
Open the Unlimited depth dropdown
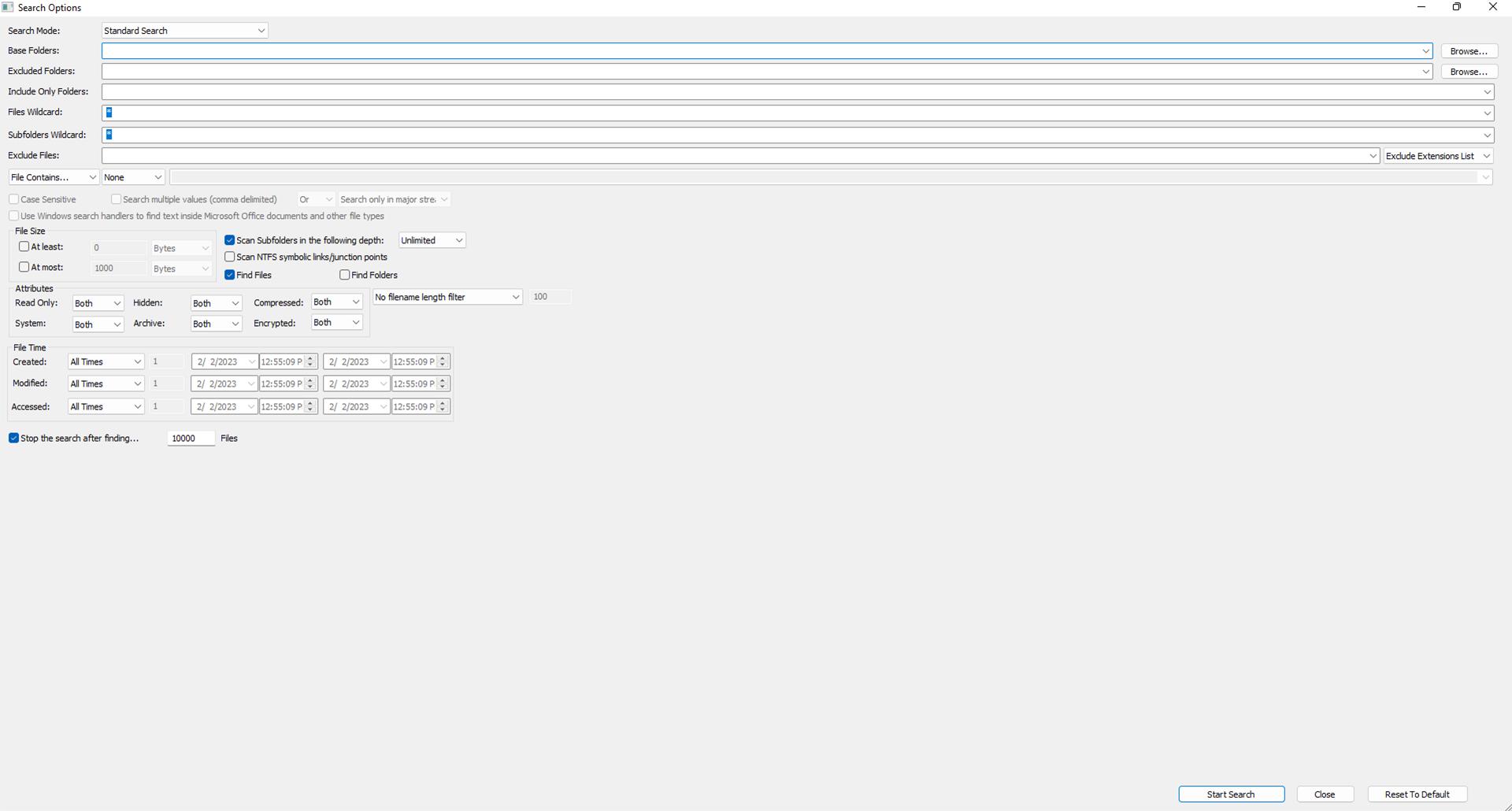(x=432, y=240)
